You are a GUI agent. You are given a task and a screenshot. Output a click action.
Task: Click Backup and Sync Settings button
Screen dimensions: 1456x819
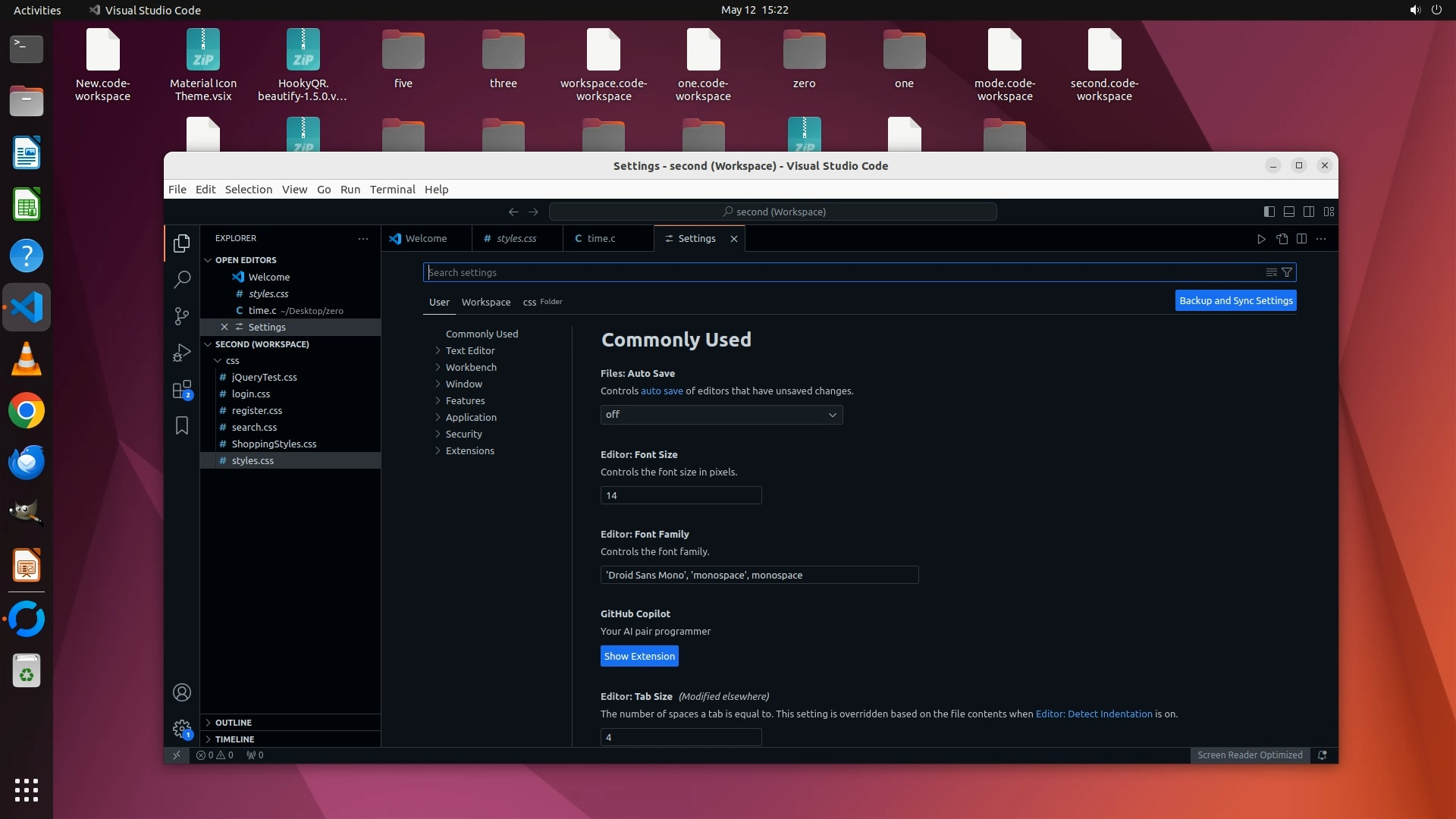point(1235,301)
